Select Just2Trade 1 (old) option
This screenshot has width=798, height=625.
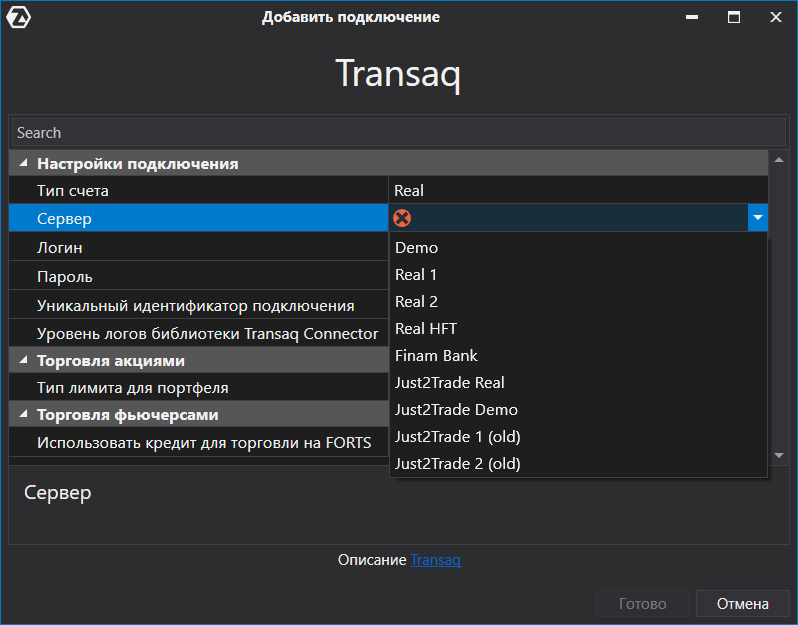[x=578, y=436]
